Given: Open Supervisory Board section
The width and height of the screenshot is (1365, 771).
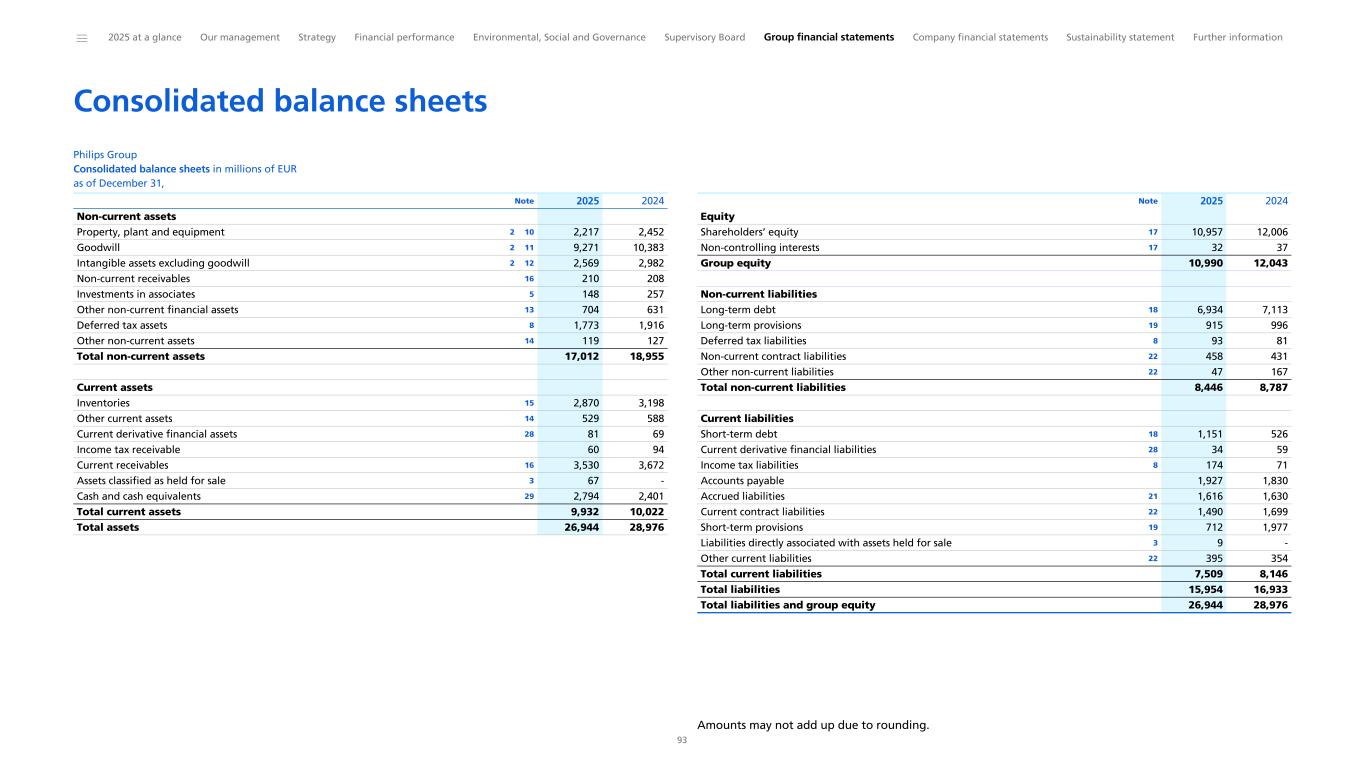Looking at the screenshot, I should point(704,38).
